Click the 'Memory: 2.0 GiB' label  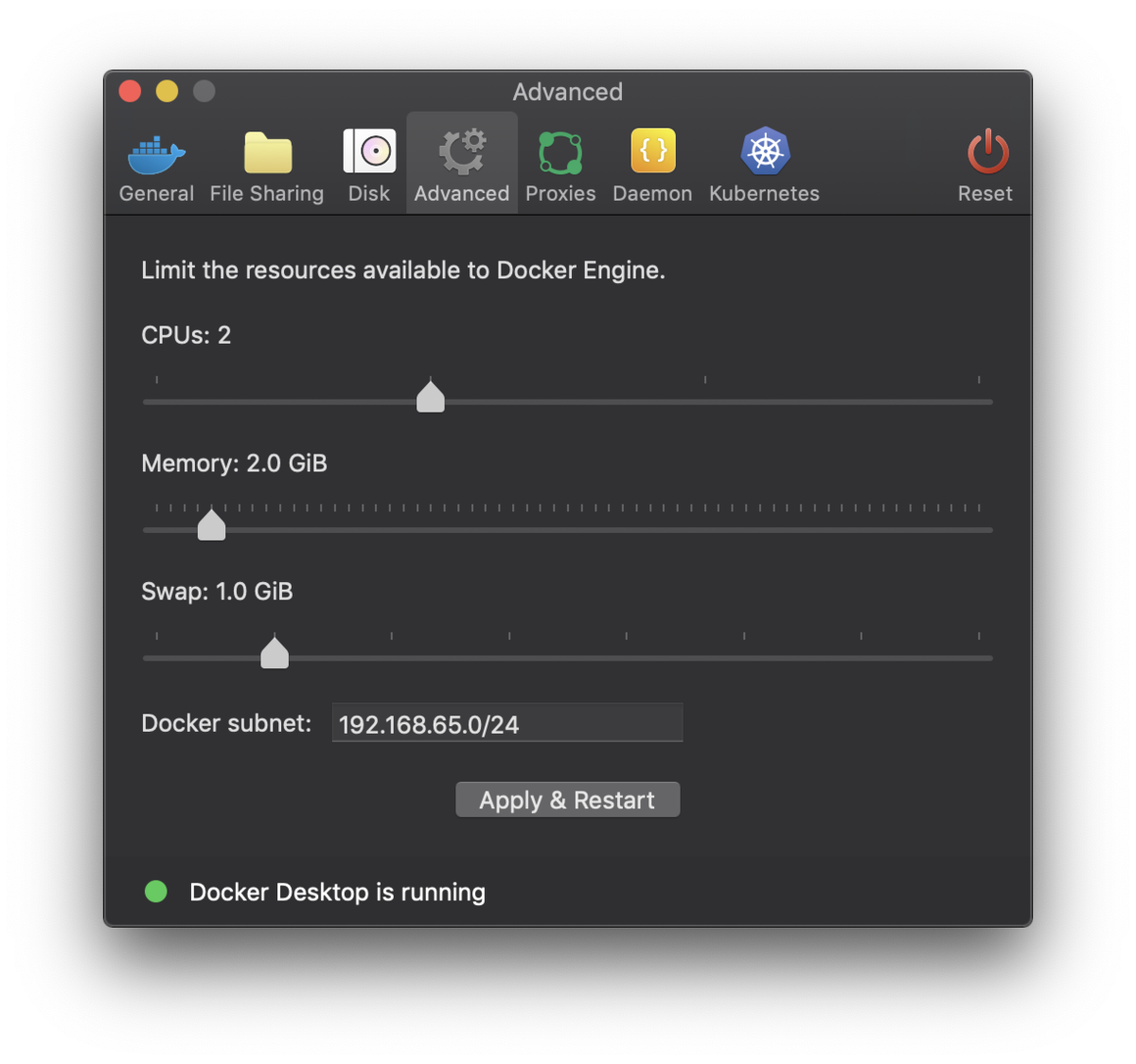point(235,463)
